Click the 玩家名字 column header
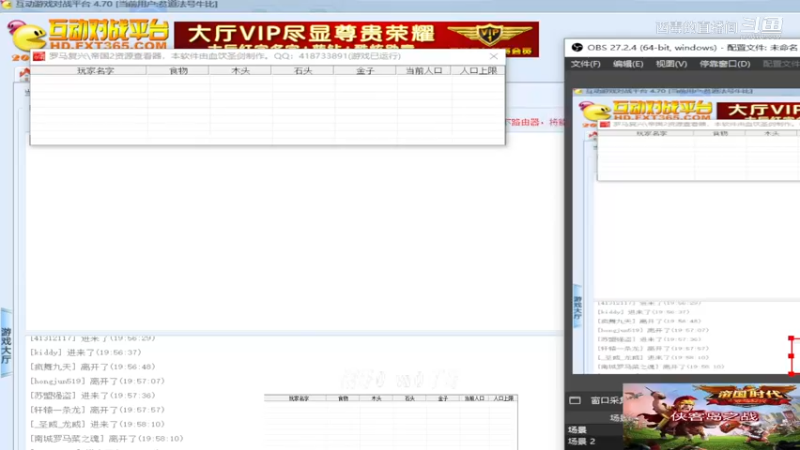800x450 pixels. point(95,70)
